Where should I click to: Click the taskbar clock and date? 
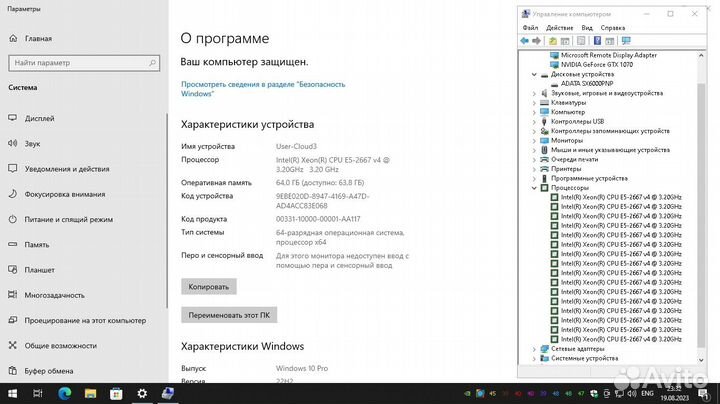(x=675, y=393)
